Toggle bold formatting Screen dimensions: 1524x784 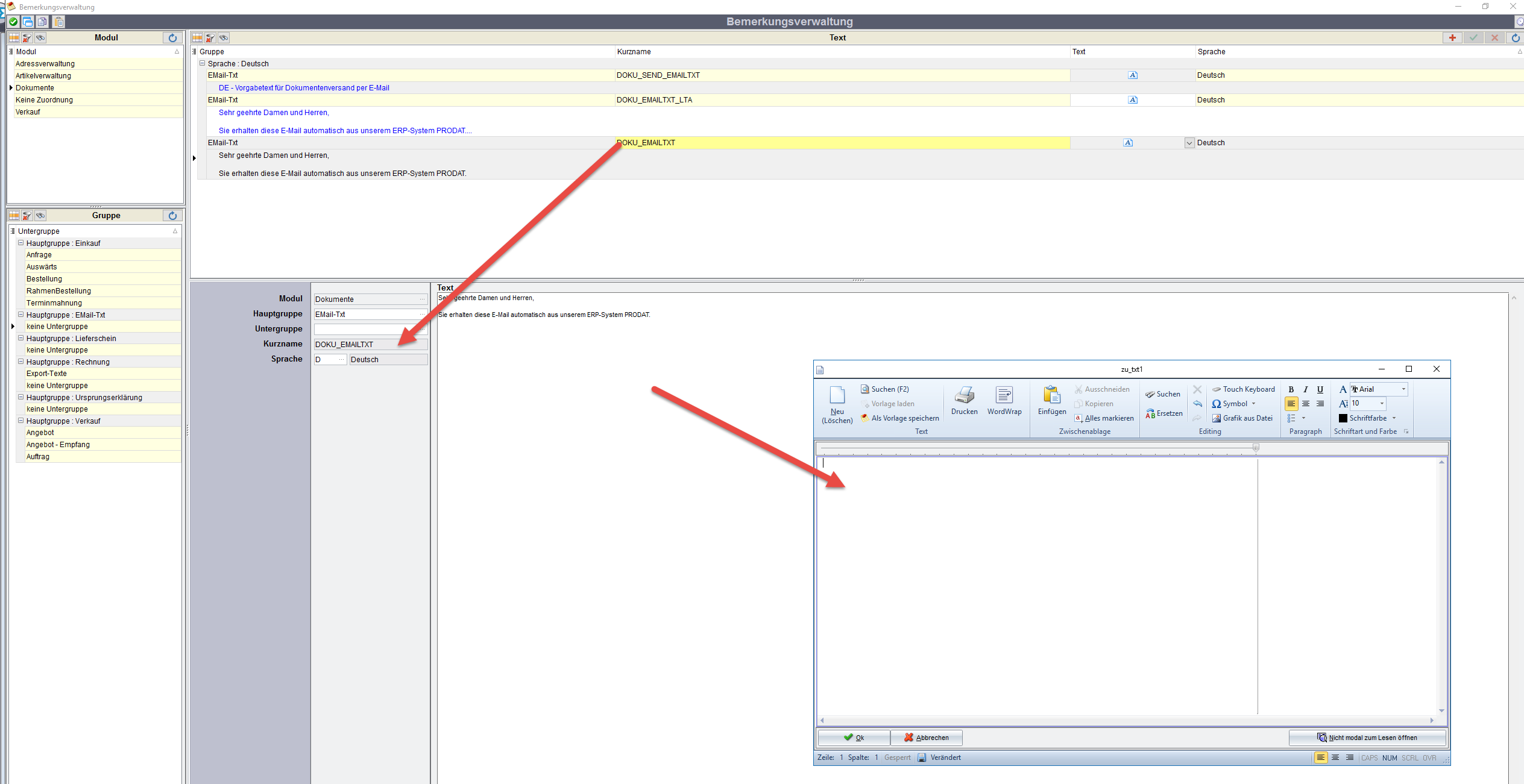1291,389
